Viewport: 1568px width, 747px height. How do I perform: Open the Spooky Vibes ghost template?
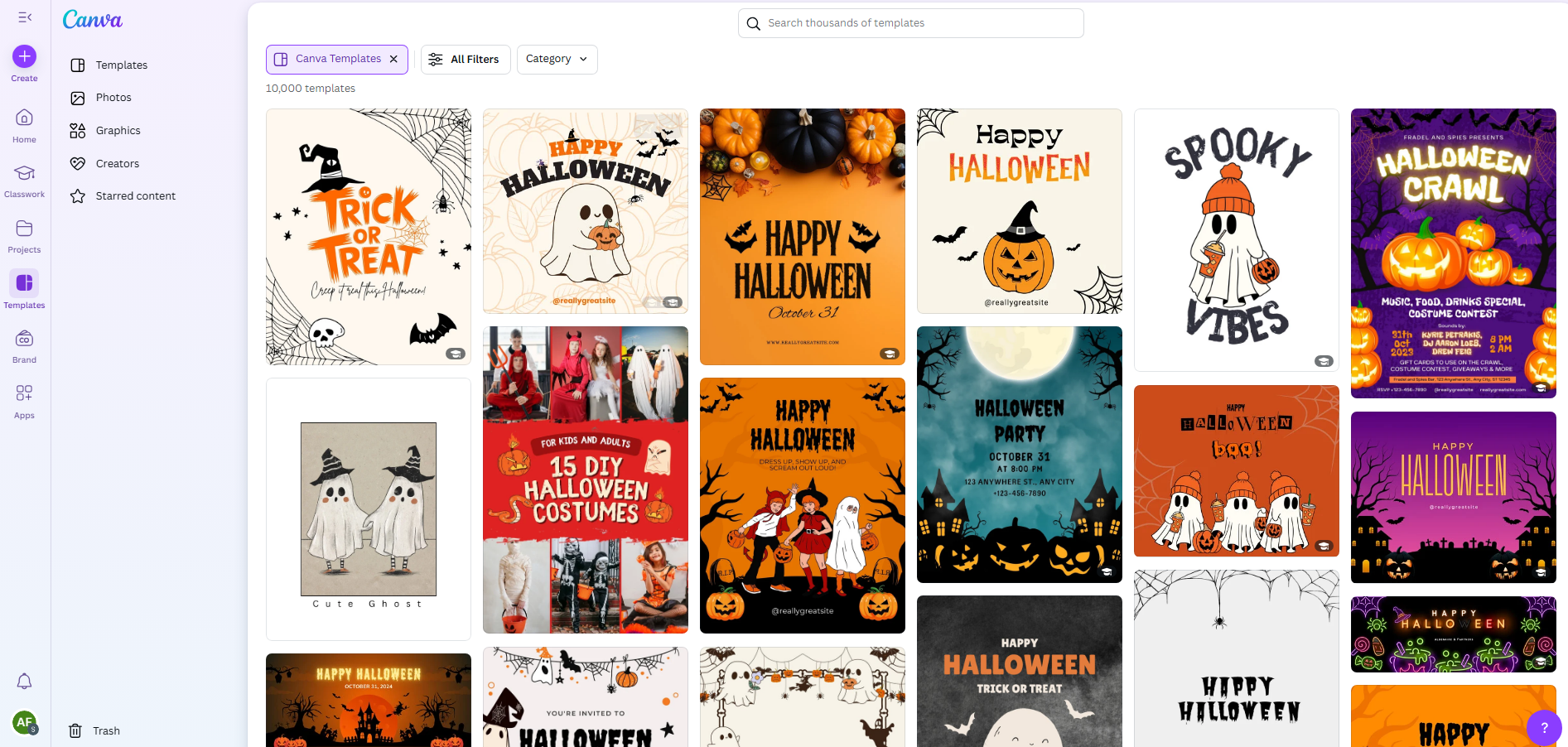coord(1236,240)
